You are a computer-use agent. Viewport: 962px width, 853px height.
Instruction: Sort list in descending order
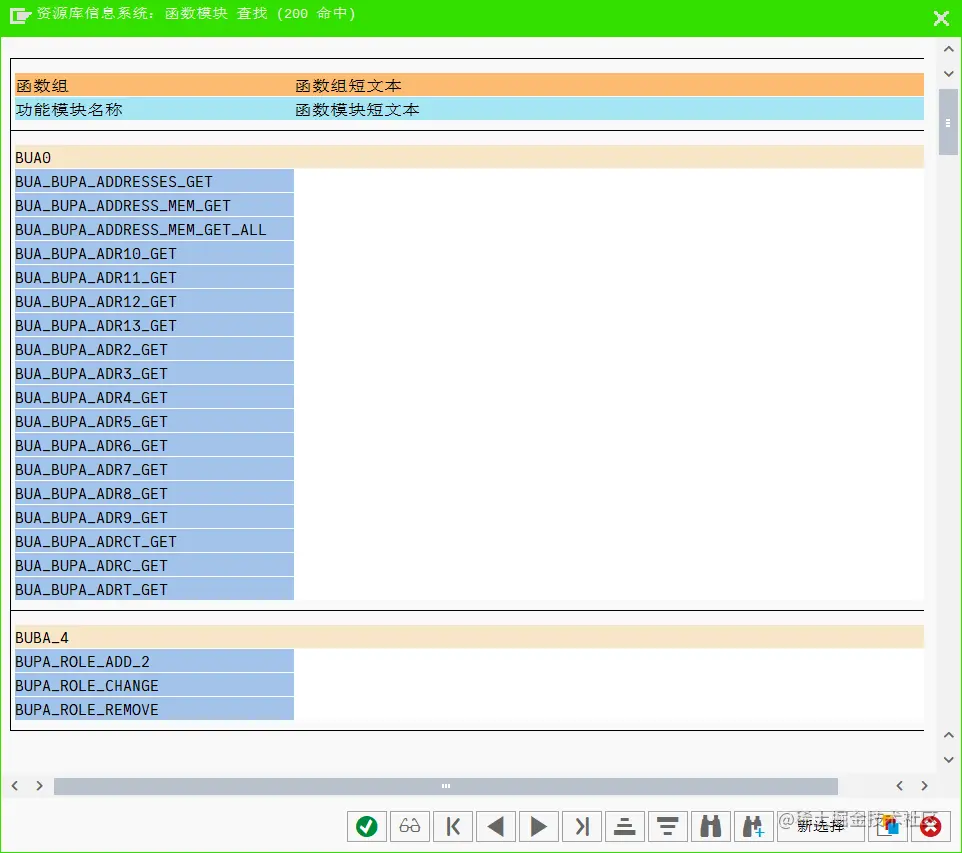[668, 827]
